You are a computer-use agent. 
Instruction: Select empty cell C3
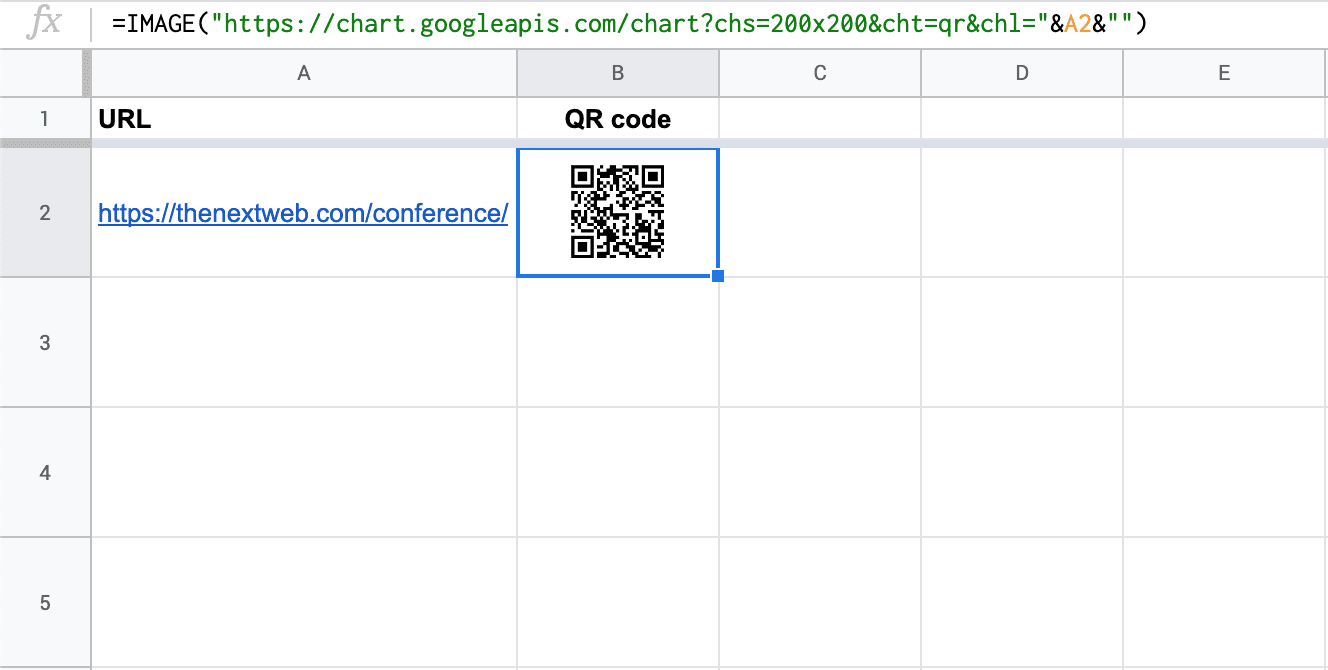coord(820,343)
